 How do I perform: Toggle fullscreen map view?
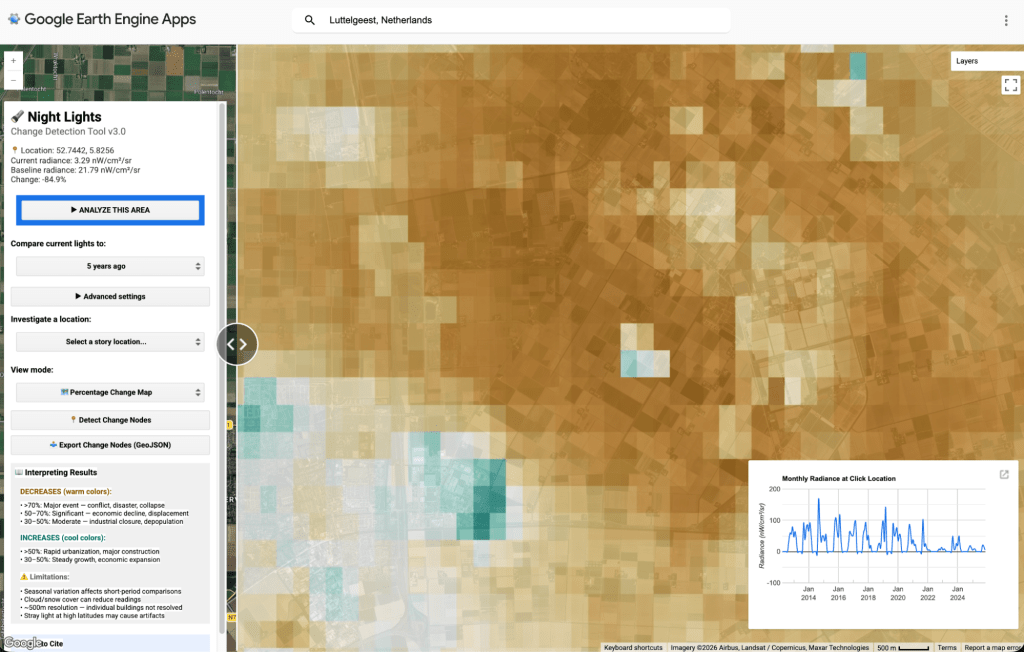pos(1010,85)
